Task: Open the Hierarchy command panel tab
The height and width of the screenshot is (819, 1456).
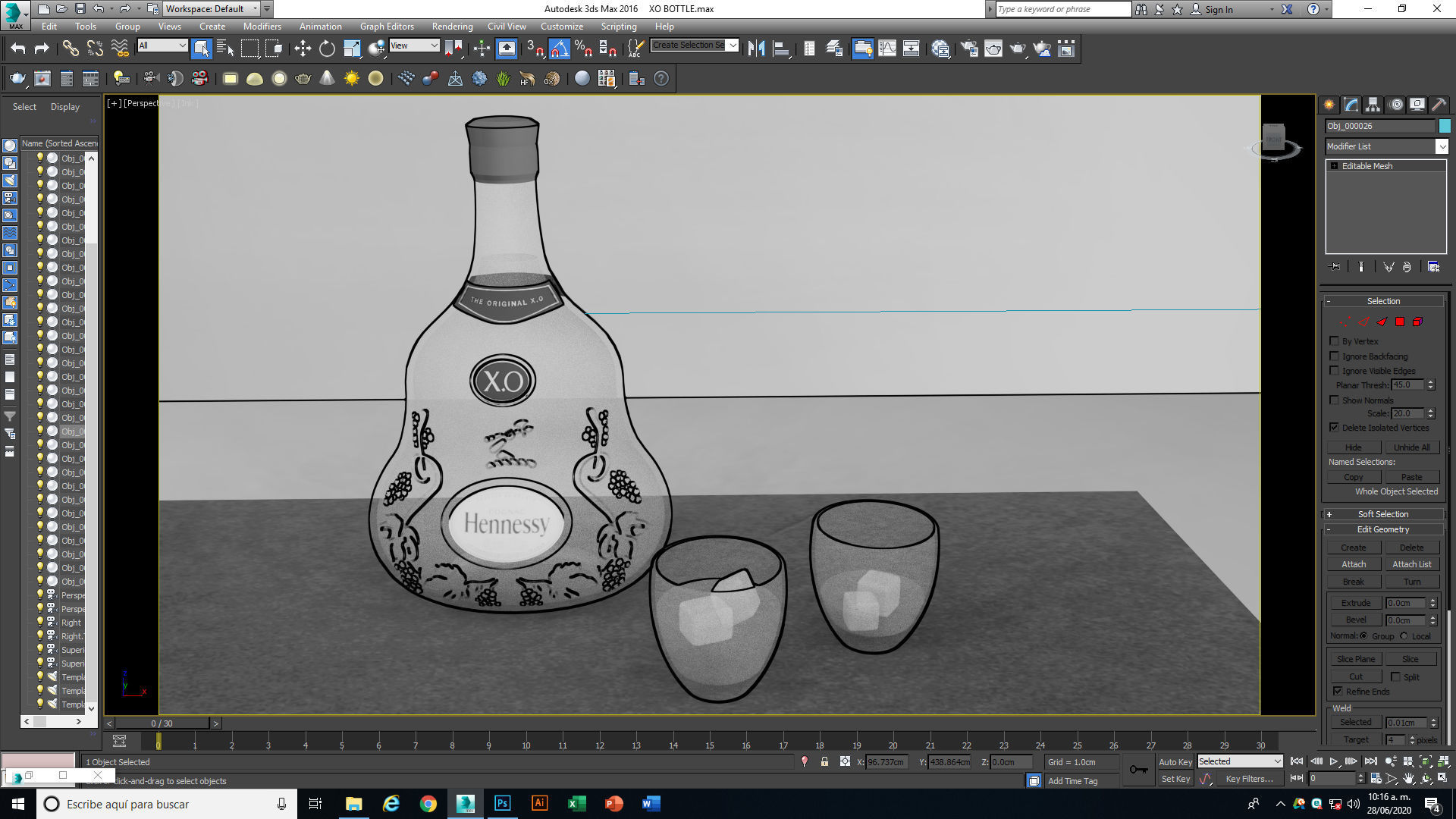Action: [x=1373, y=105]
